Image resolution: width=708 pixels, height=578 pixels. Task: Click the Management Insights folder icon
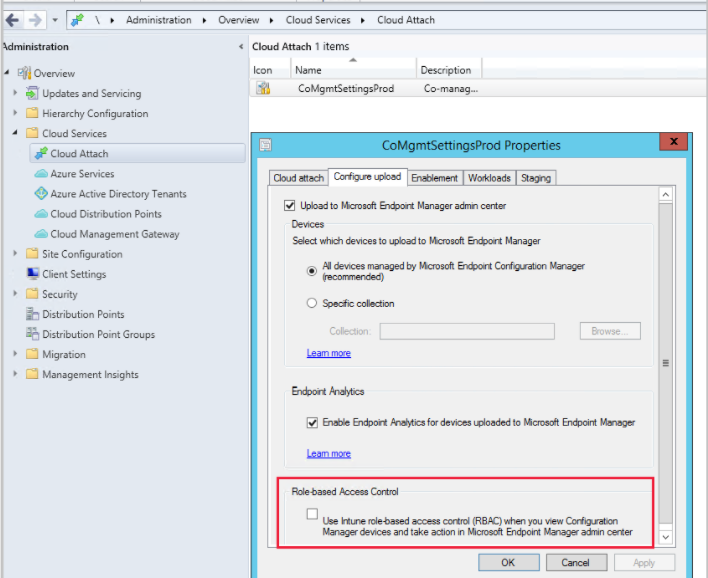[32, 374]
